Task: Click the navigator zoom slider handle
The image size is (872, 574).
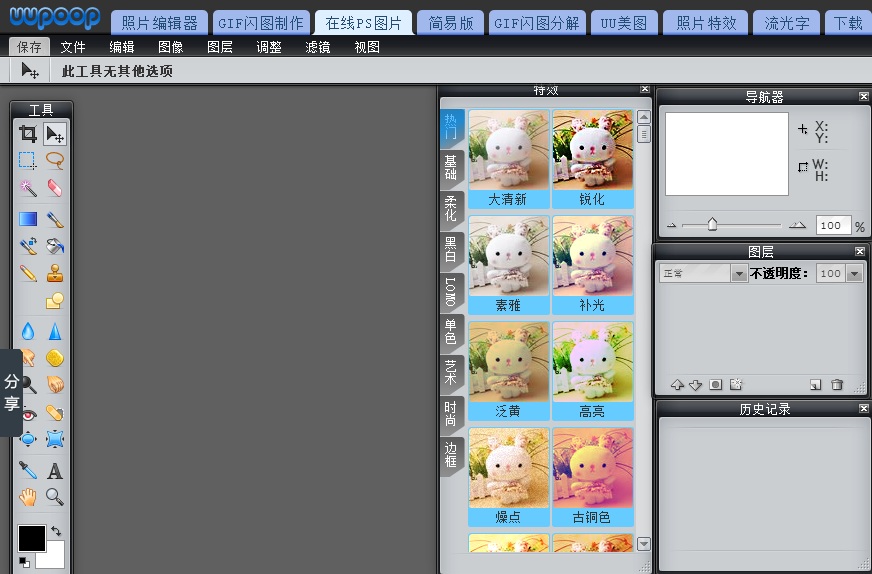Action: 712,224
